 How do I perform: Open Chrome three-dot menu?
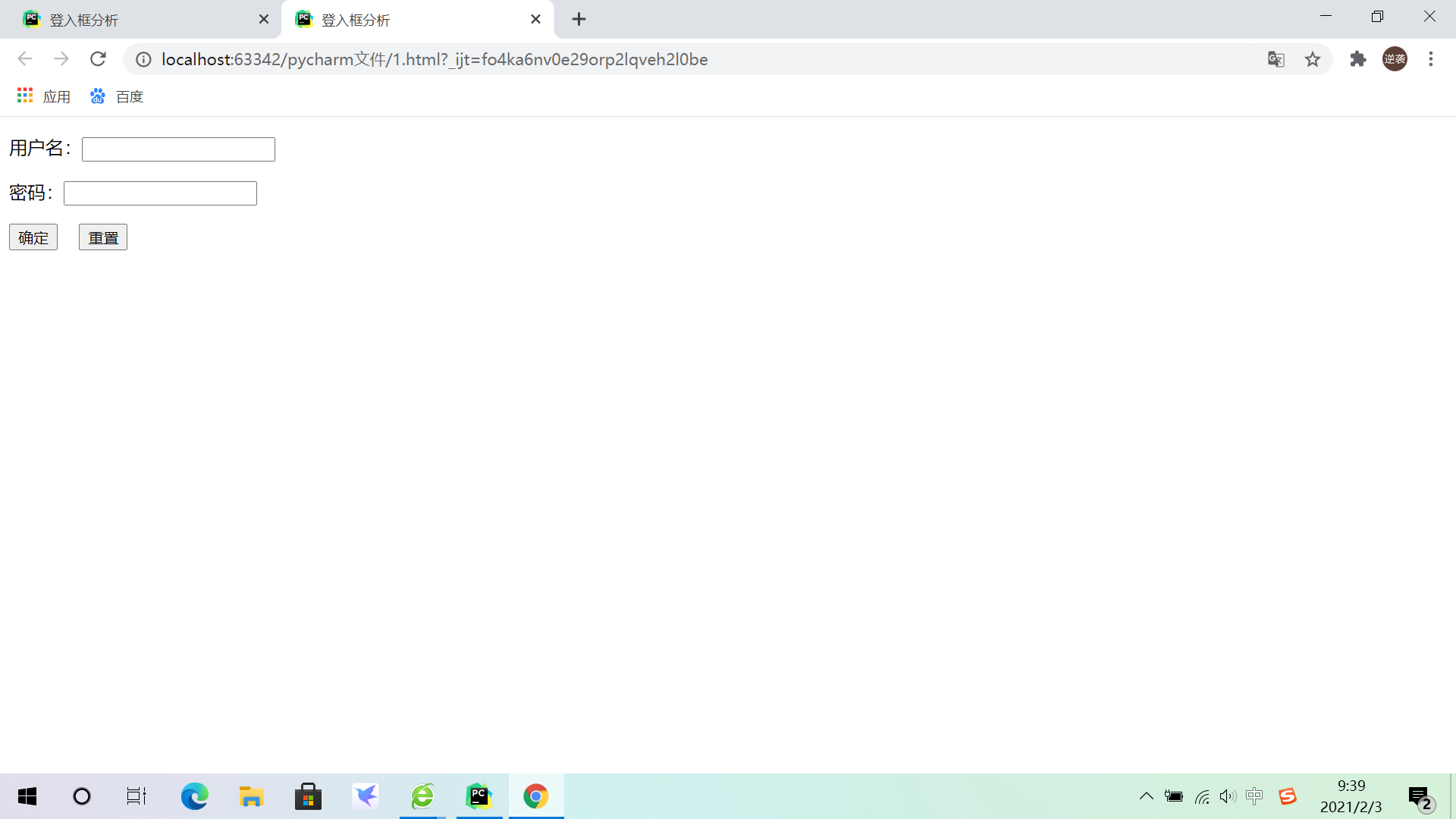click(x=1431, y=59)
